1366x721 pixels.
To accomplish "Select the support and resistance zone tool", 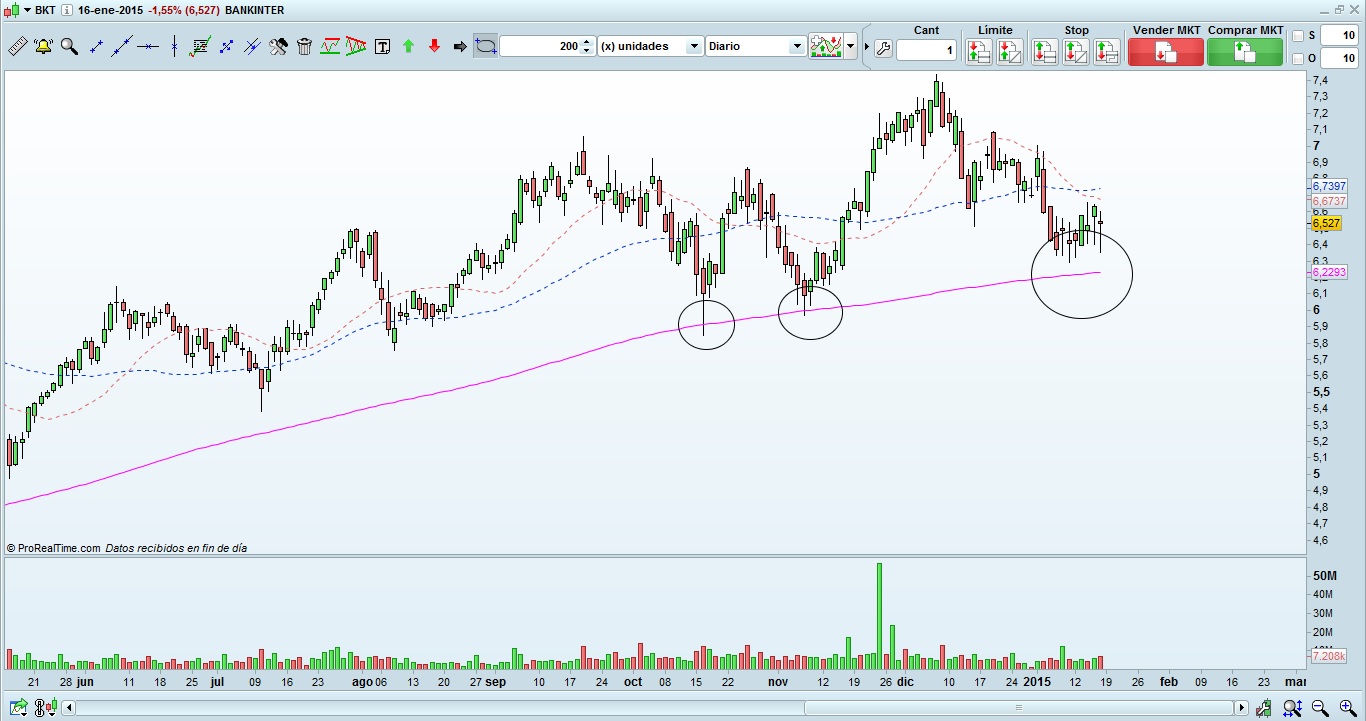I will (331, 46).
